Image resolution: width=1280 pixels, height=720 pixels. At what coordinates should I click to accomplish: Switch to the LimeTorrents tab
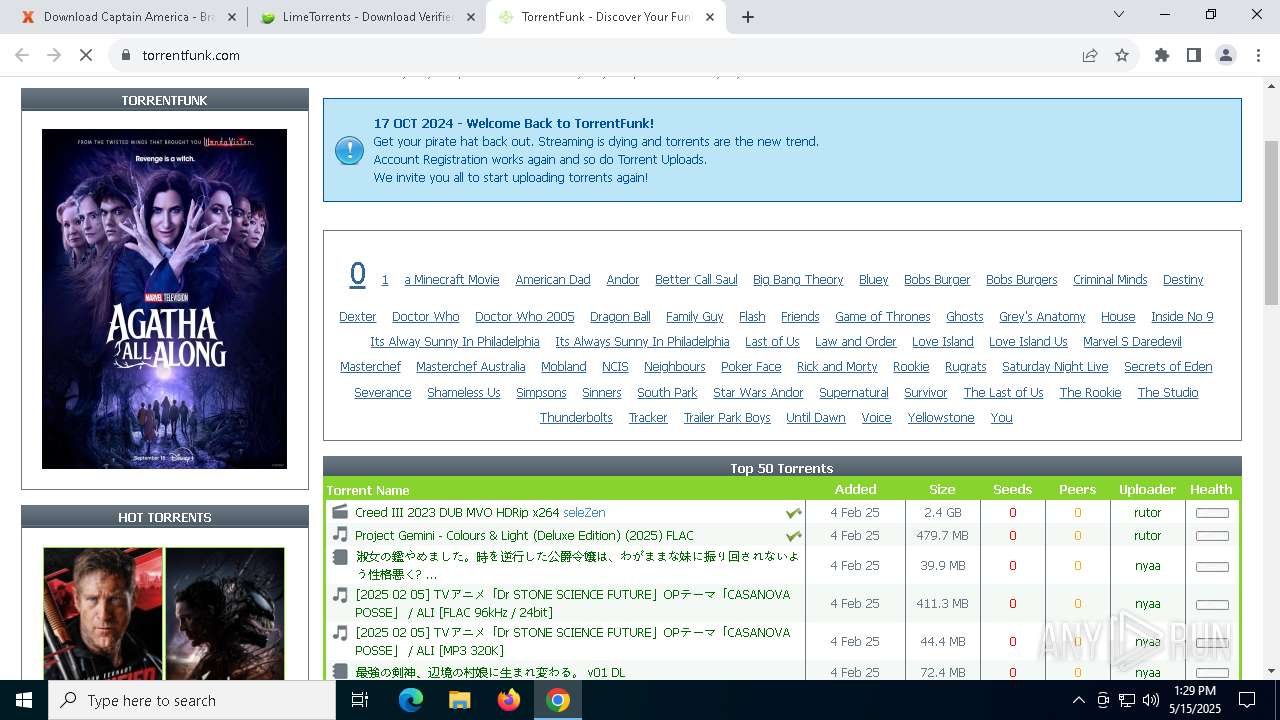(367, 17)
